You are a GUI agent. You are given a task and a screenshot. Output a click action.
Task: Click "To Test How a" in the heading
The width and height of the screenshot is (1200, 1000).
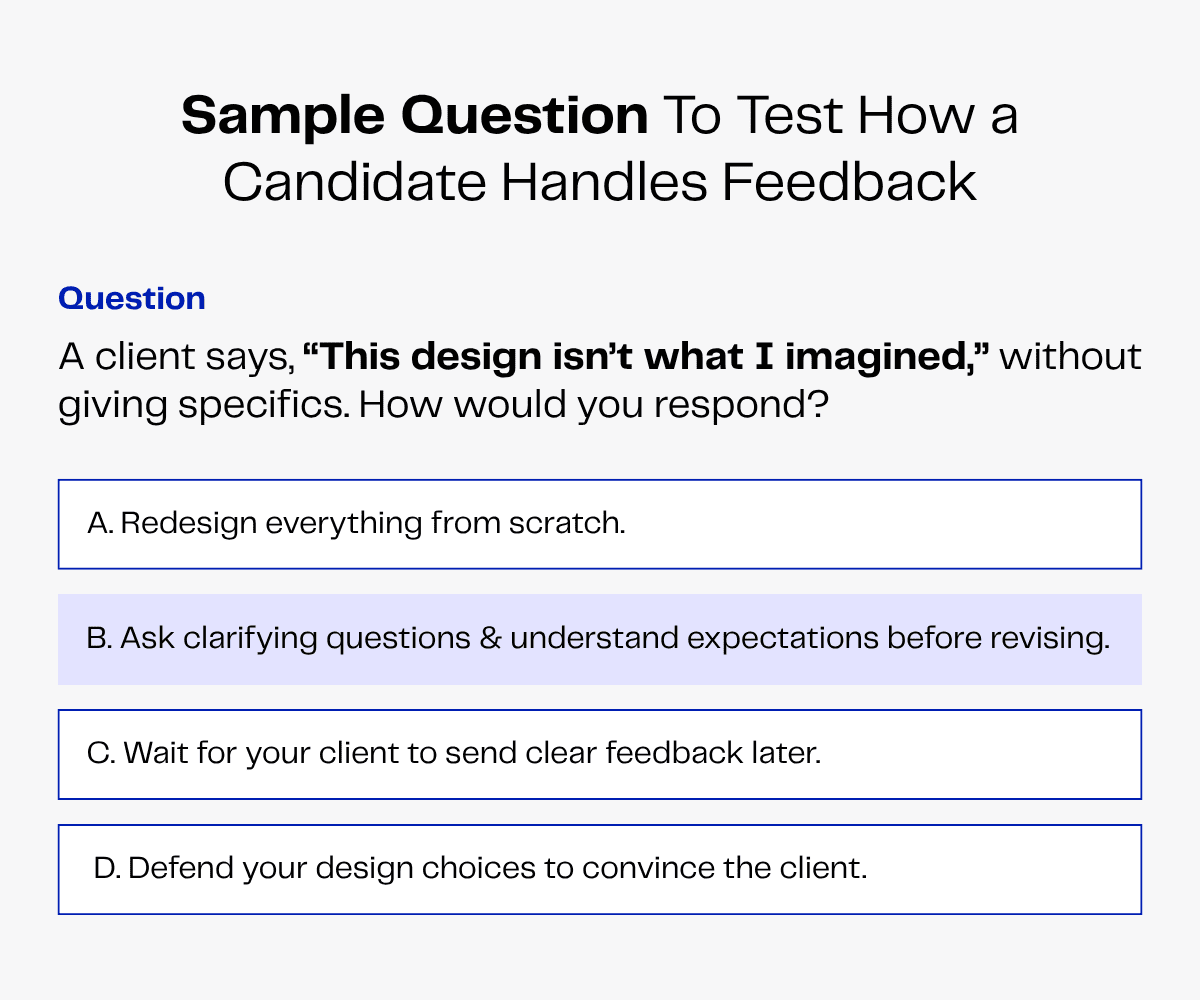tap(840, 118)
